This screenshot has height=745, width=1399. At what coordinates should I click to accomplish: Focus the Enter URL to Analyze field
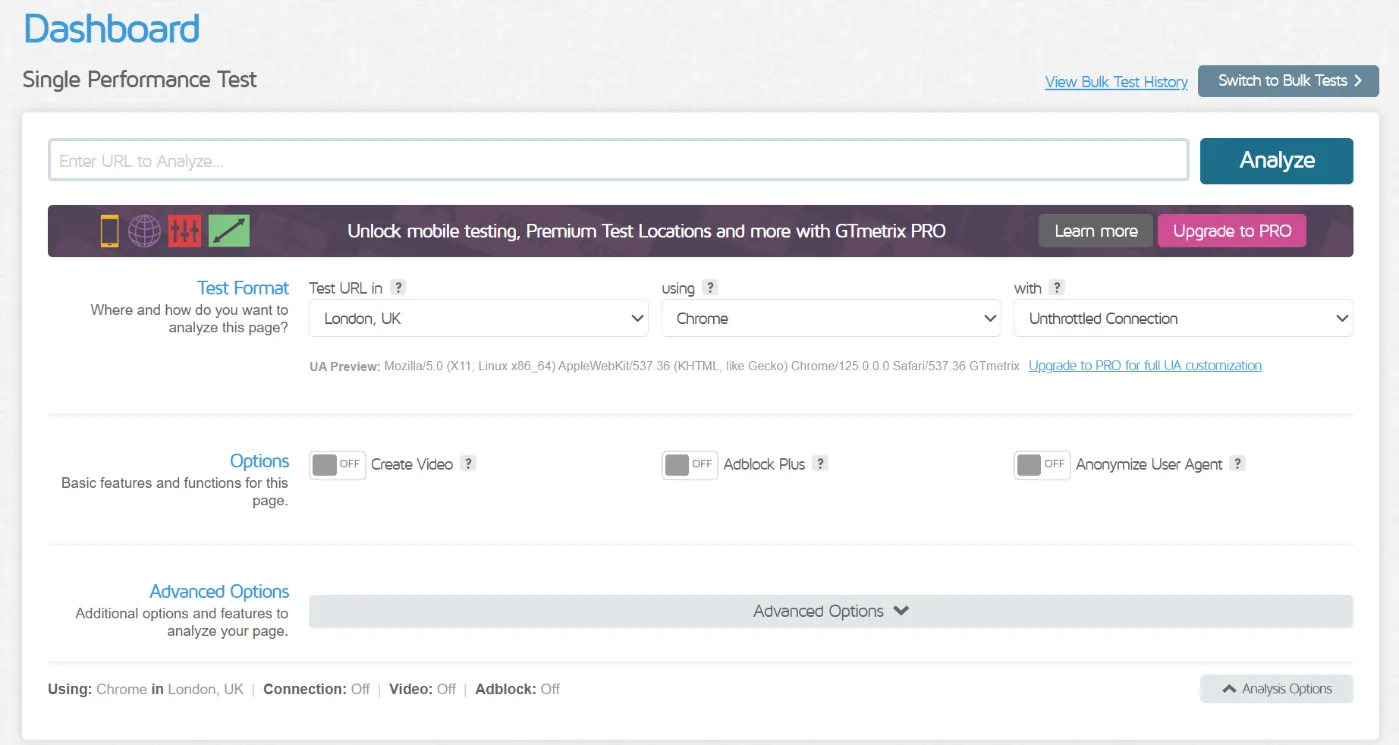pyautogui.click(x=618, y=161)
